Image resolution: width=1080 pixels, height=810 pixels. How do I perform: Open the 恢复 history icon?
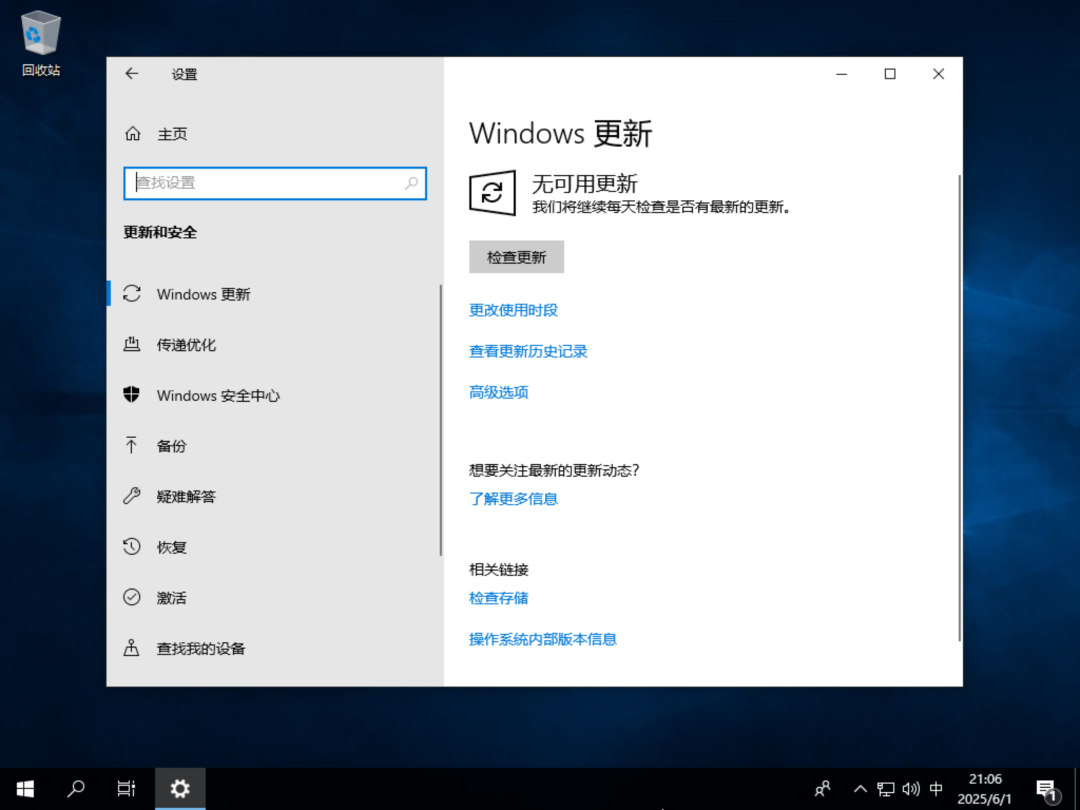132,547
